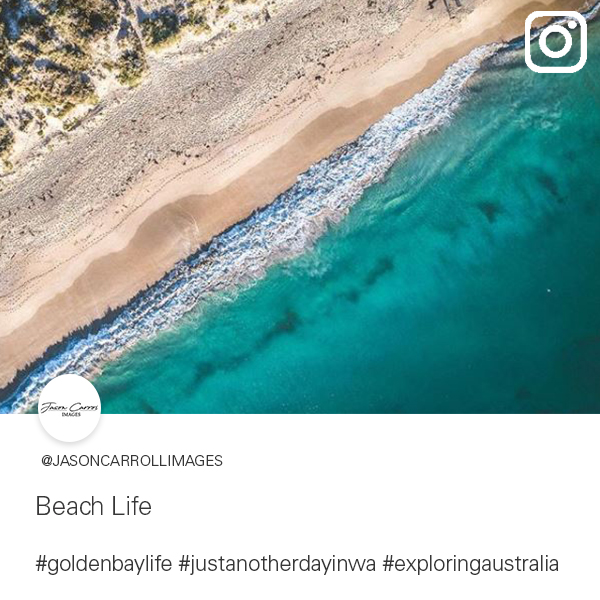Click the word IMAGES inside the avatar
Viewport: 600px width, 600px height.
click(71, 414)
